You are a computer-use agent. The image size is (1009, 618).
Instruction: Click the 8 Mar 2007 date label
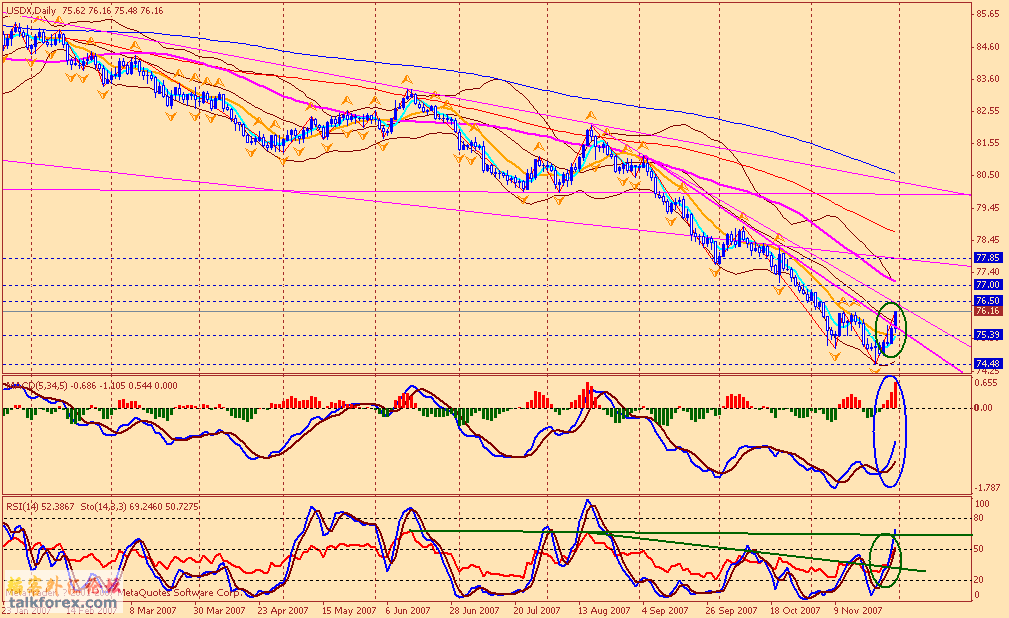(153, 610)
